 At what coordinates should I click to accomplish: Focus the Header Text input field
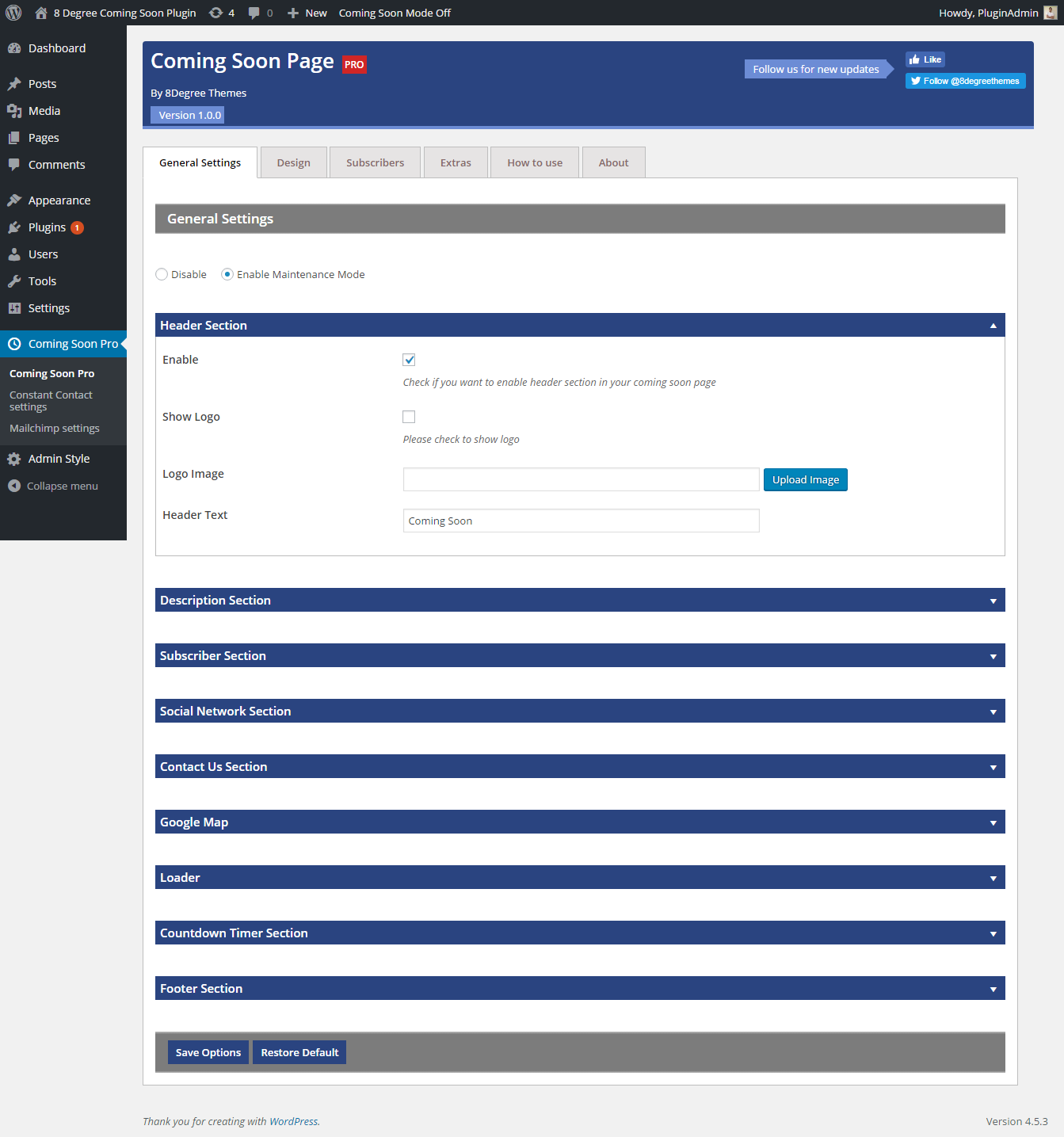[x=581, y=521]
